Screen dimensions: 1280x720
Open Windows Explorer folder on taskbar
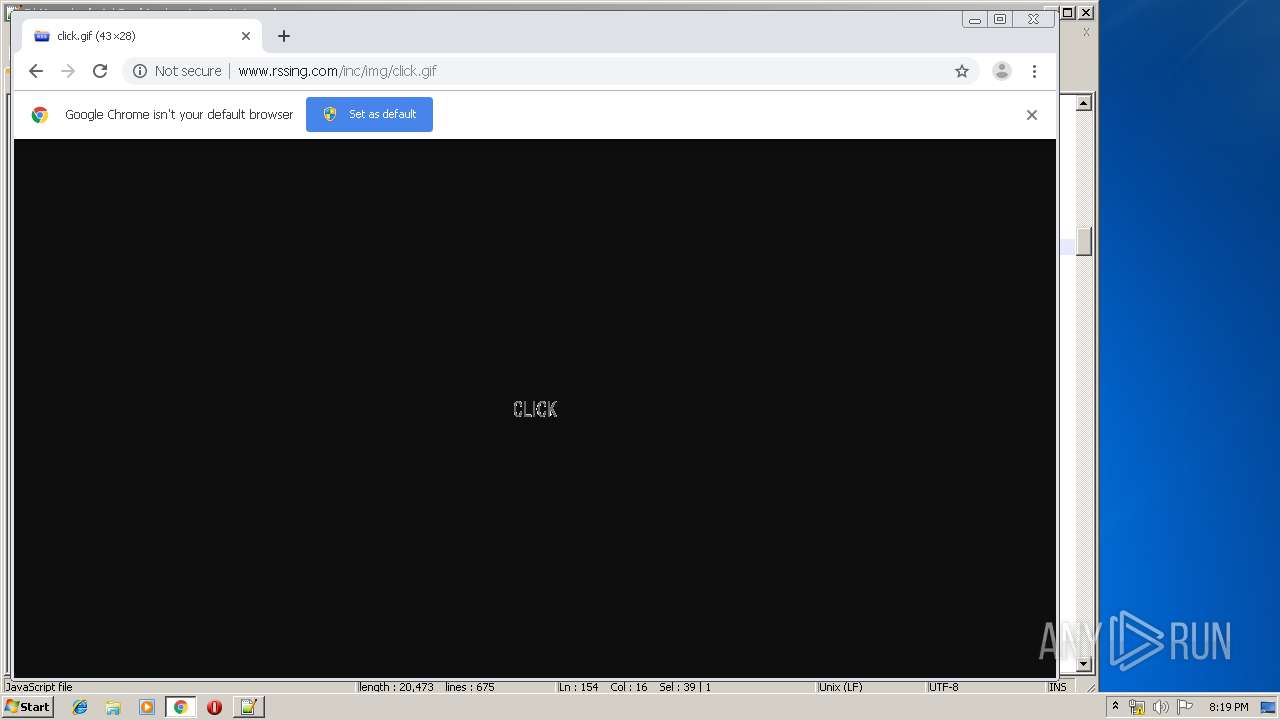tap(113, 707)
